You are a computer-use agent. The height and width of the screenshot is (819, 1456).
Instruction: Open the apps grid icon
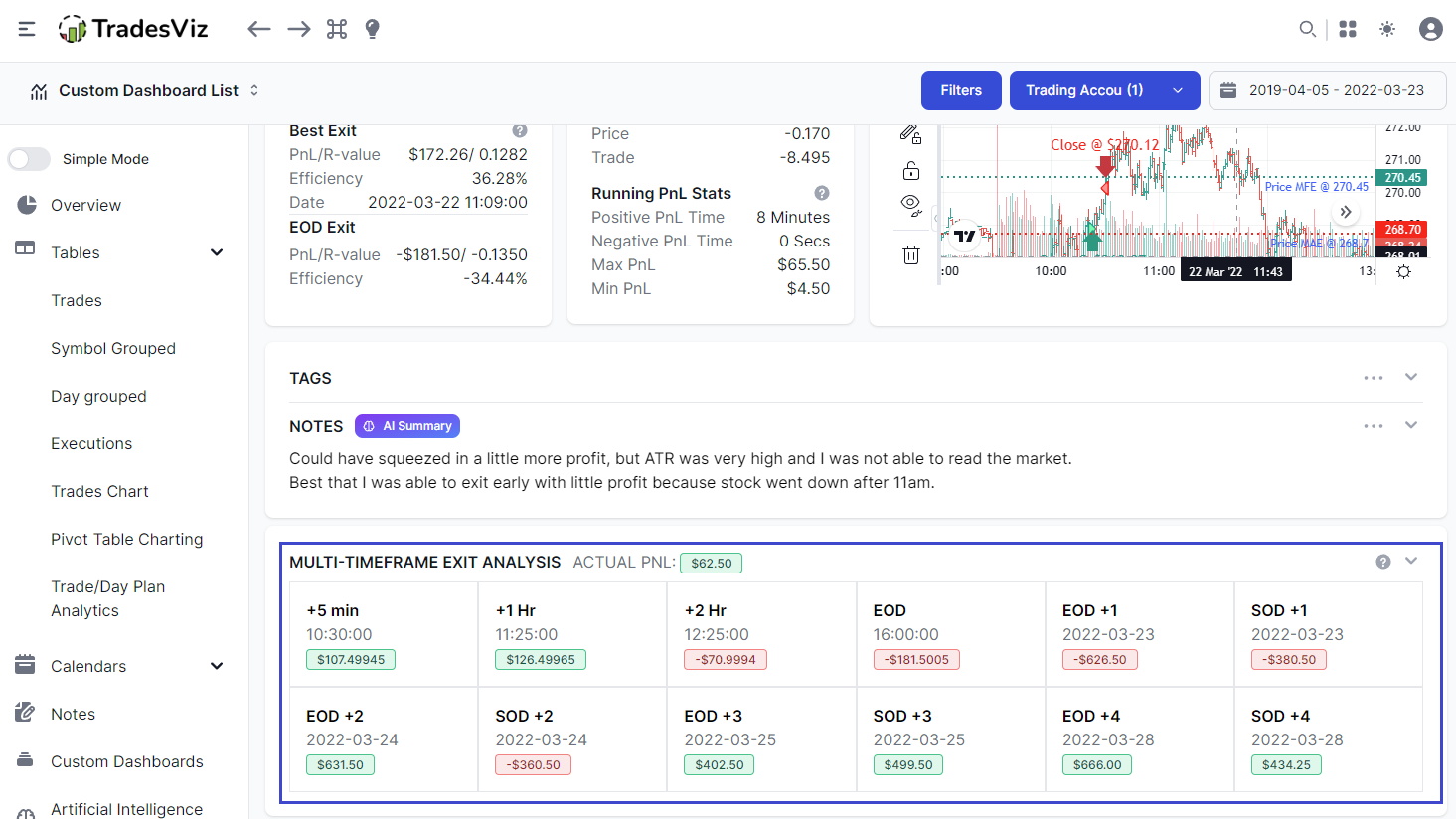[1348, 29]
